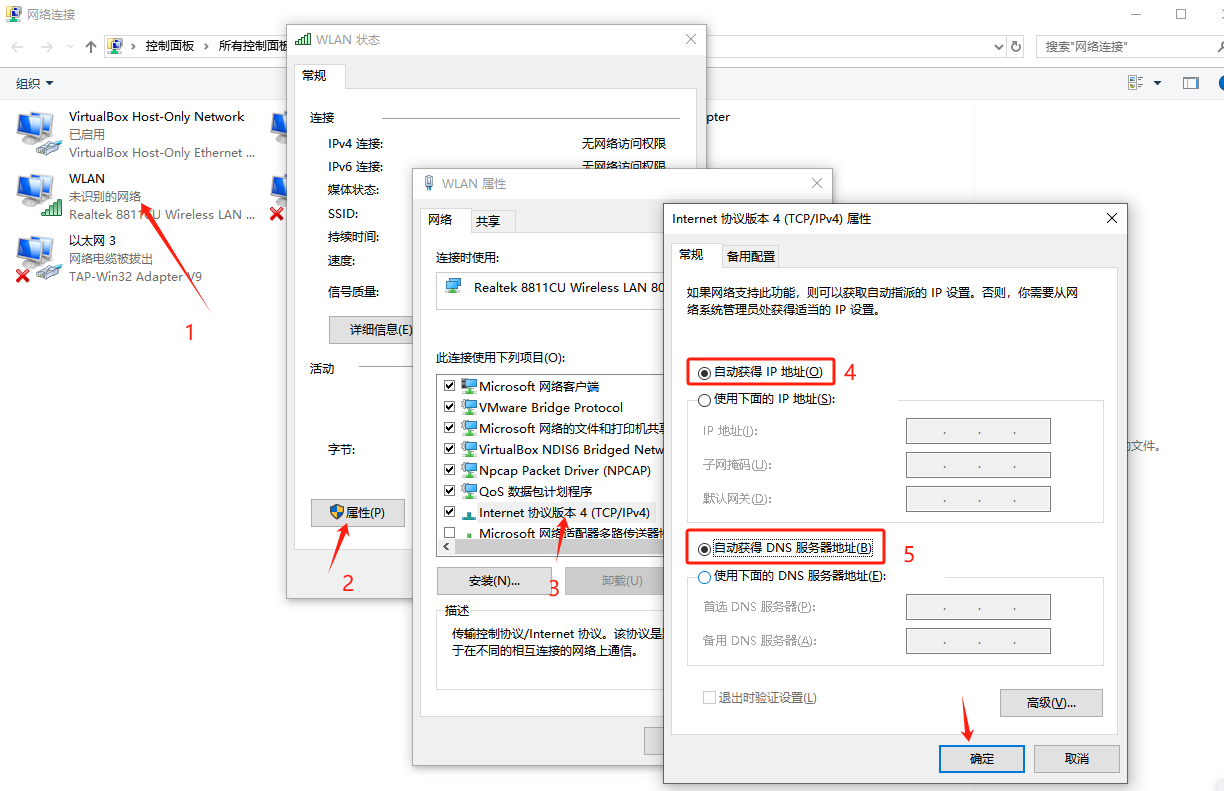Close the WLAN 状态 dialog

[690, 39]
